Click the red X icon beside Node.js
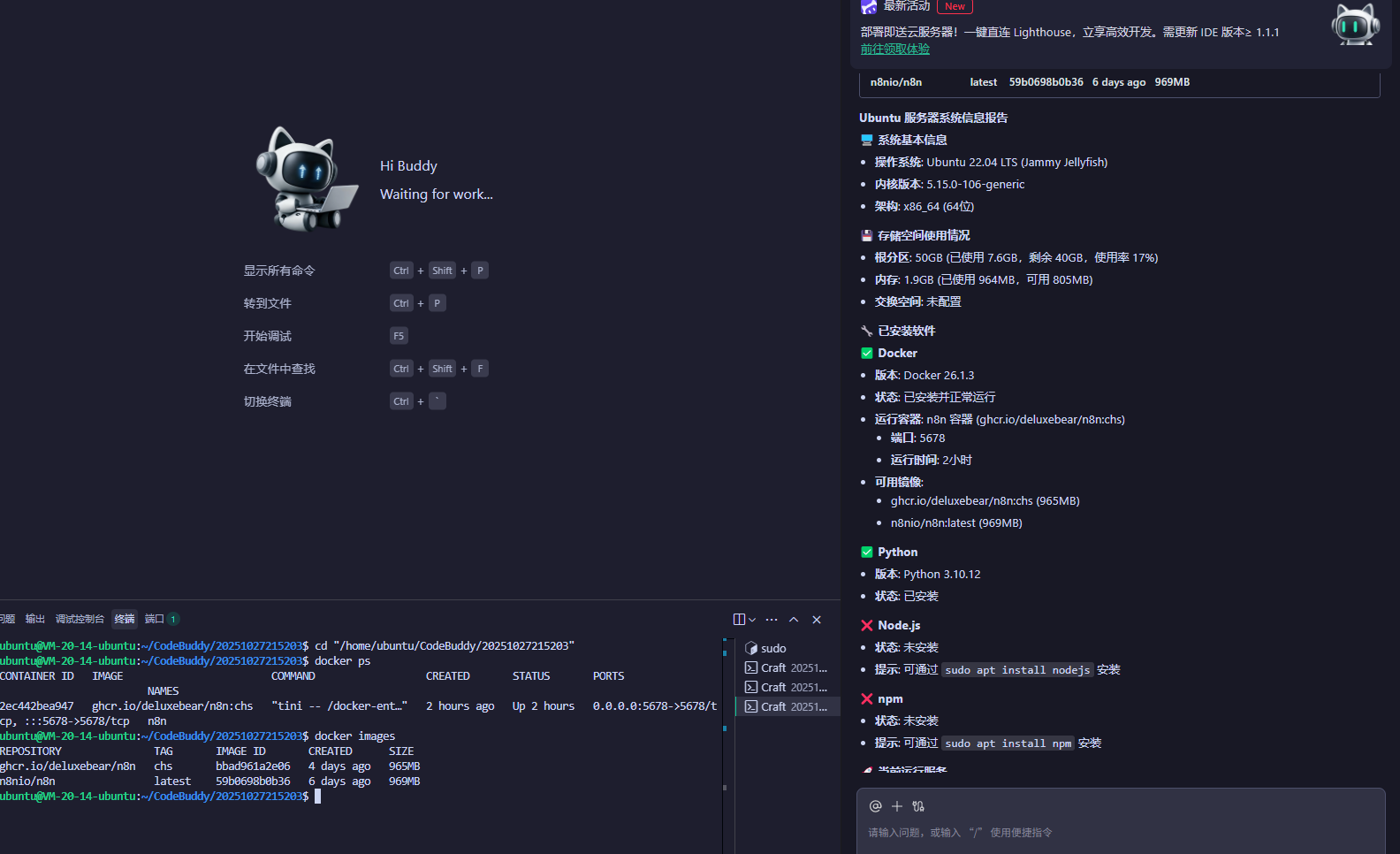 point(867,625)
